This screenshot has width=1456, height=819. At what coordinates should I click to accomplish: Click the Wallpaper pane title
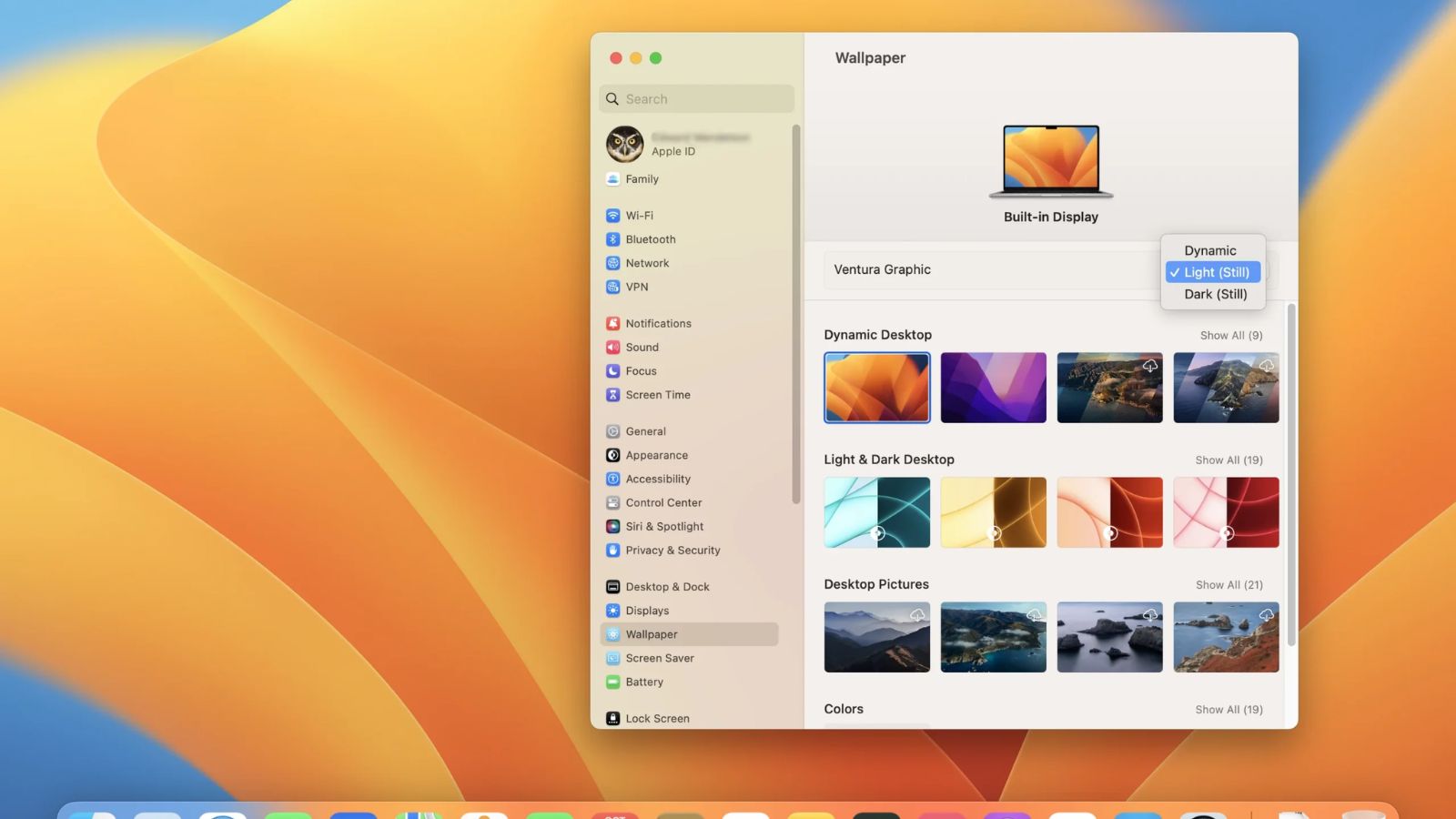(870, 57)
